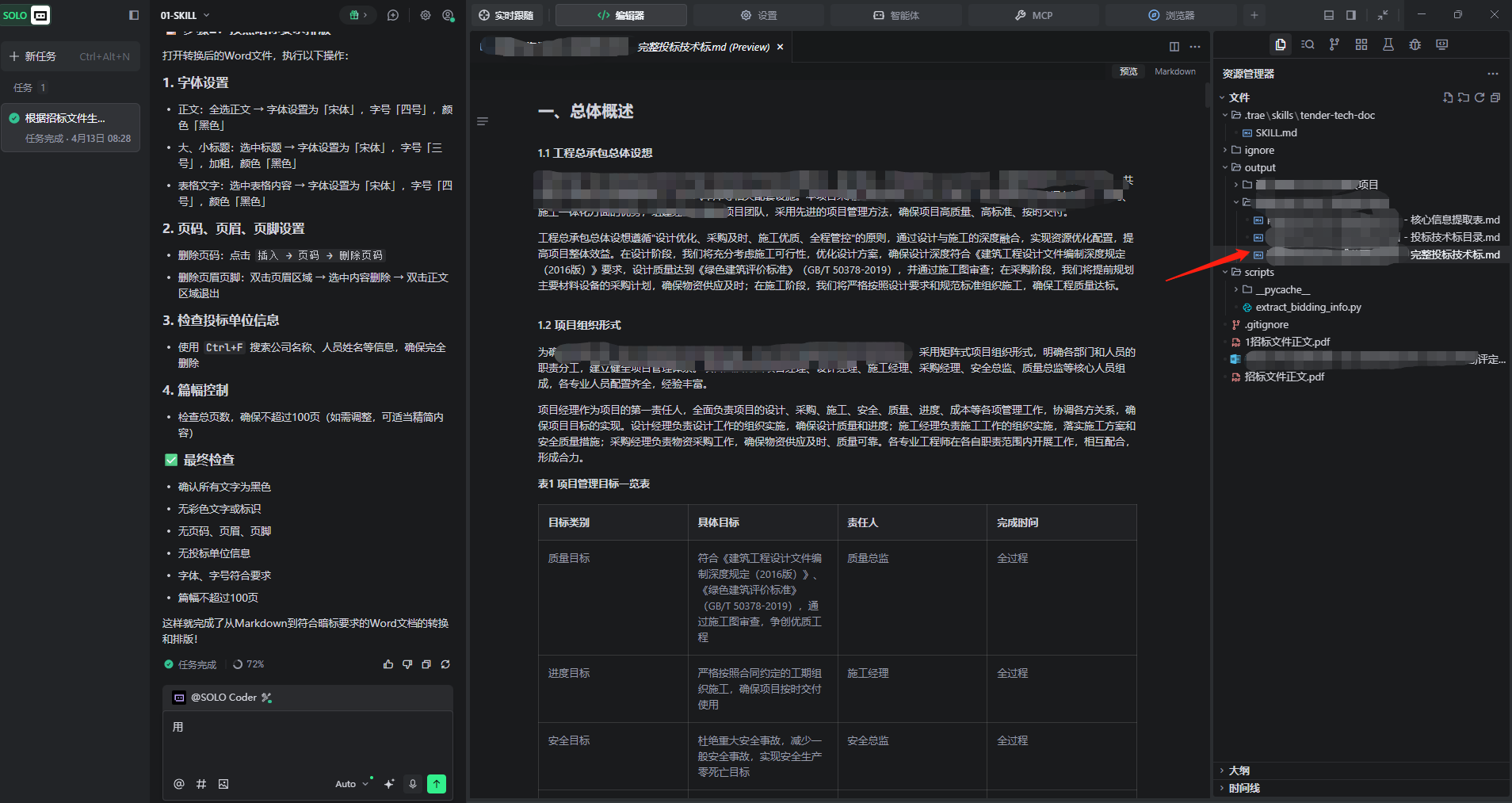
Task: Collapse the scripts folder
Action: 1258,272
